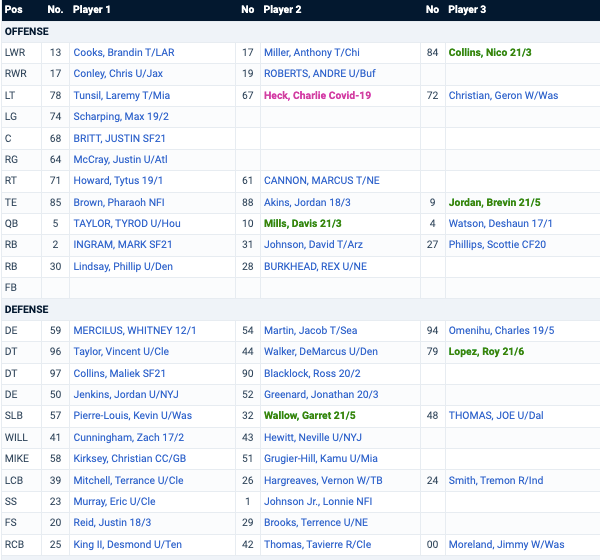Image resolution: width=600 pixels, height=560 pixels.
Task: Click Brooks, Terrence U/NE link
Action: point(316,522)
